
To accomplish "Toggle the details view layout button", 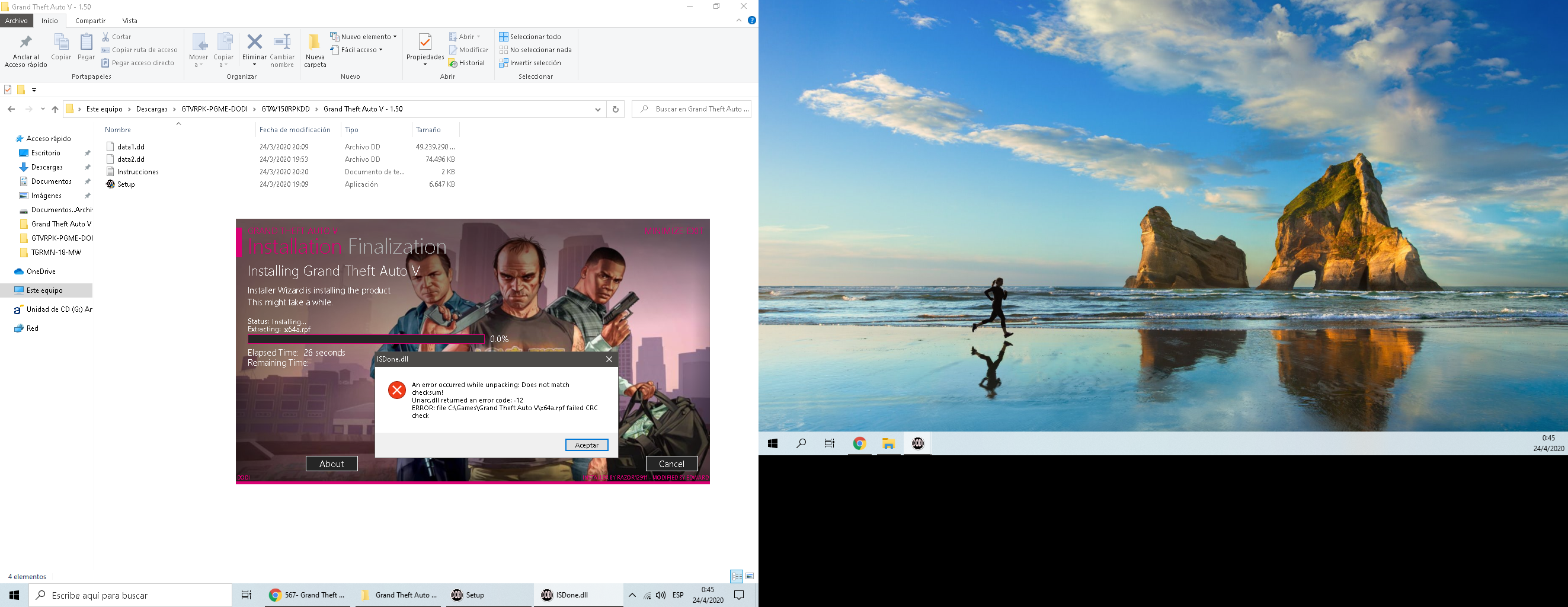I will click(x=737, y=576).
